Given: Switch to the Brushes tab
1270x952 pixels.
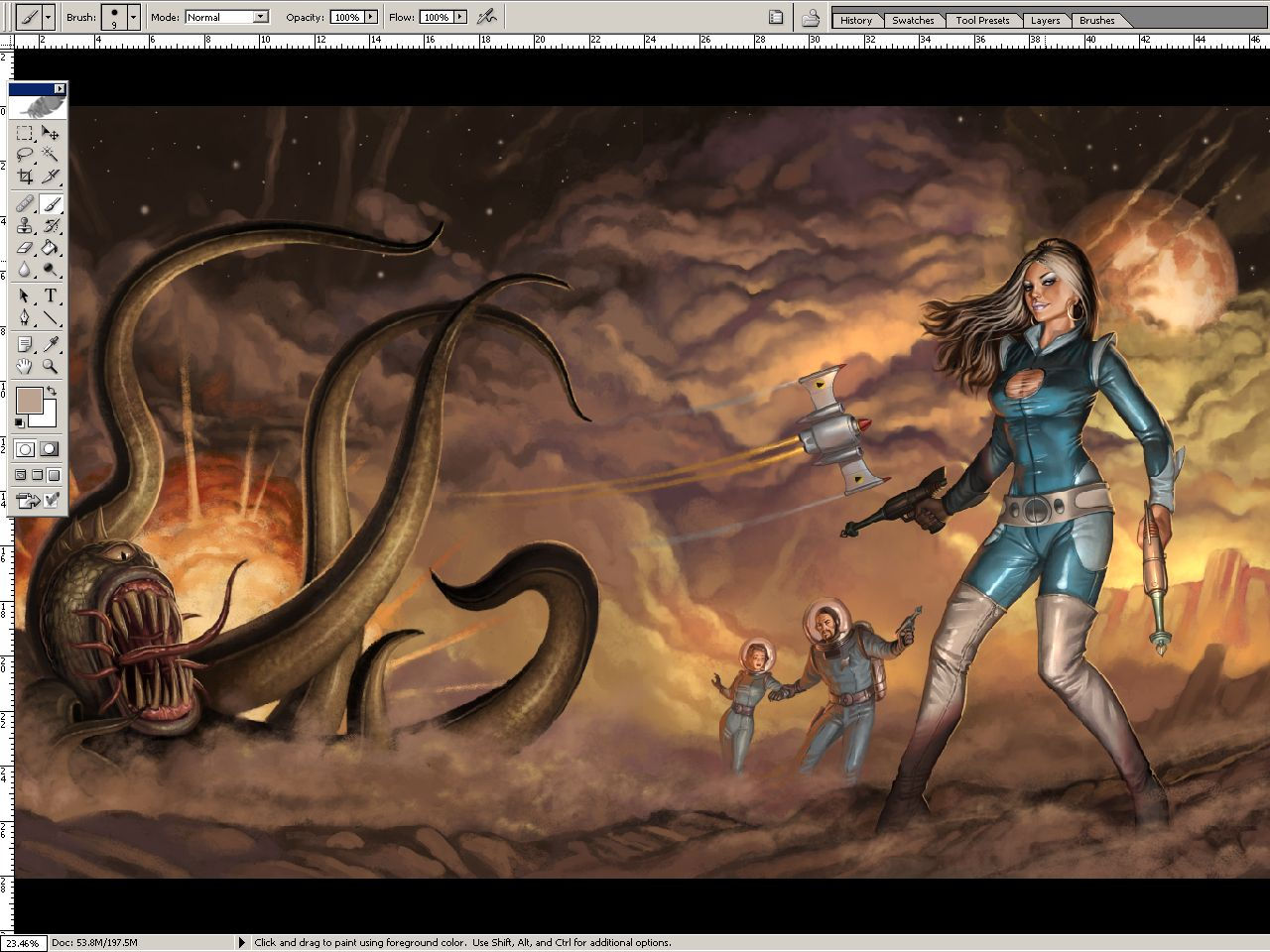Looking at the screenshot, I should pyautogui.click(x=1096, y=20).
